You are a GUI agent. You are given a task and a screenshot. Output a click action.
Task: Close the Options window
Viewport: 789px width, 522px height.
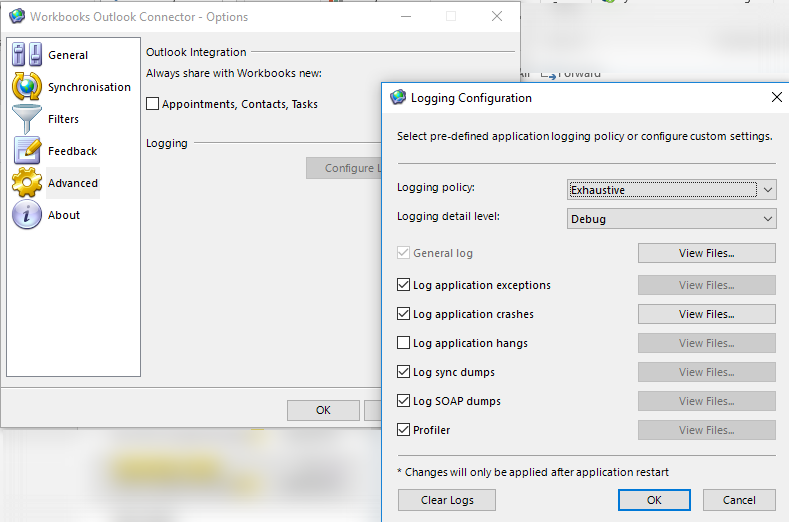coord(497,16)
